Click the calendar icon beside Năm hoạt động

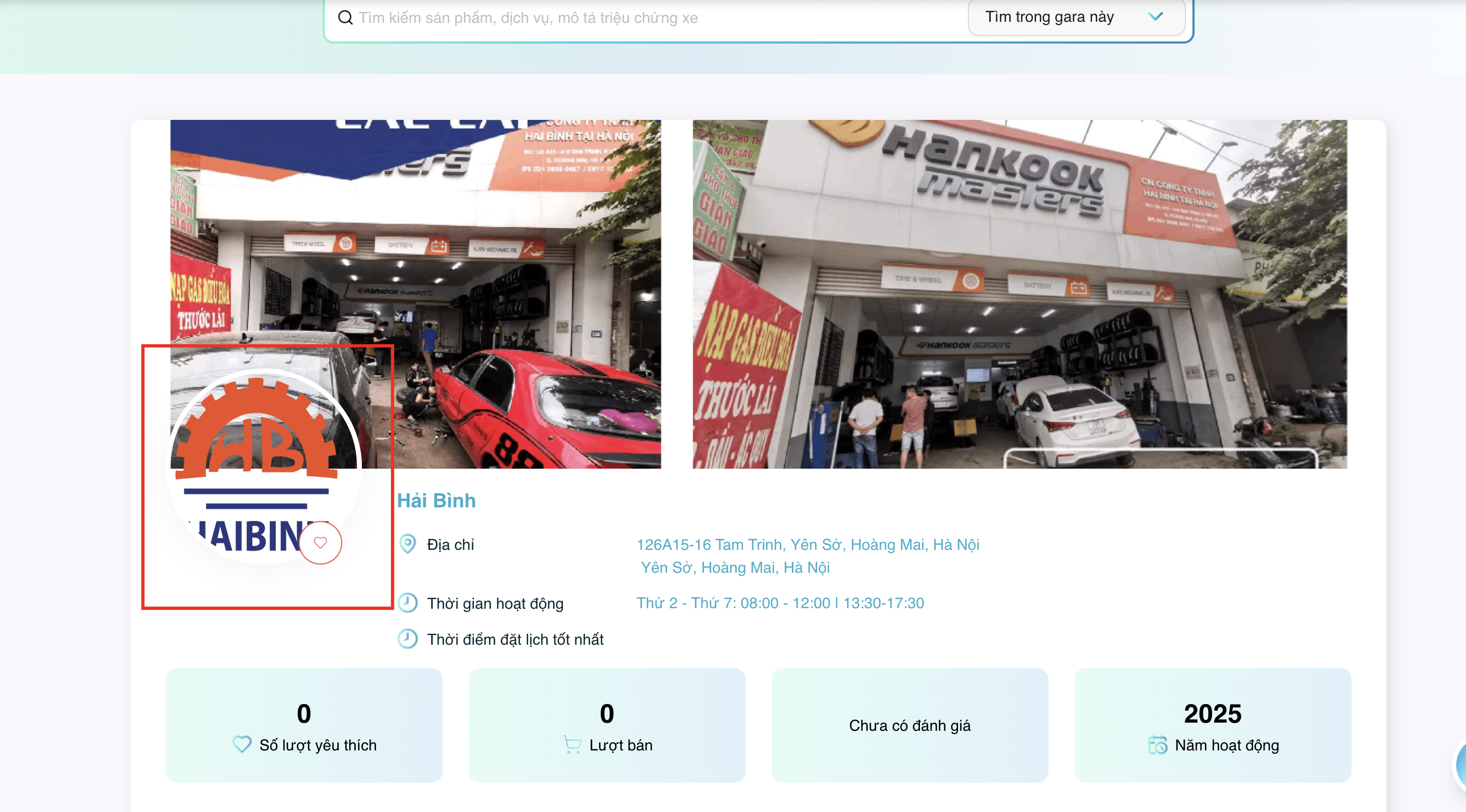coord(1158,744)
